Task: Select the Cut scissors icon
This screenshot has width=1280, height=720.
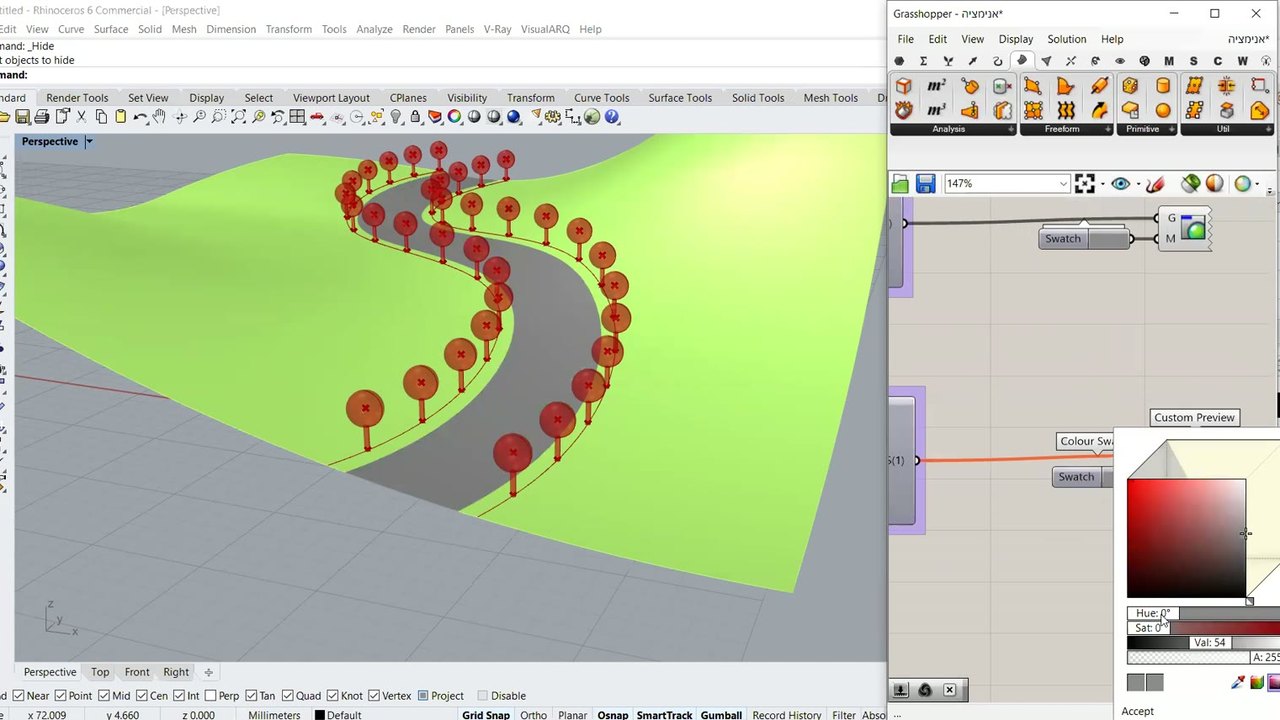Action: click(82, 117)
